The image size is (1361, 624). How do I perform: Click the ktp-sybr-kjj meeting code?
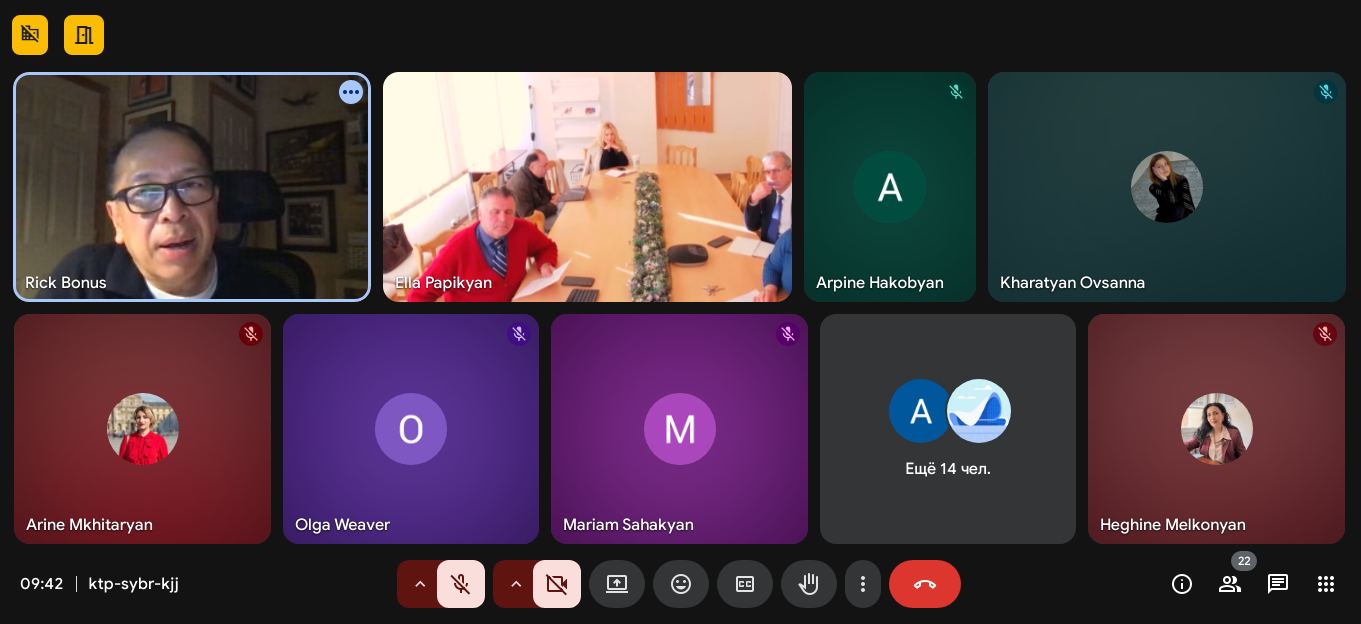(133, 584)
